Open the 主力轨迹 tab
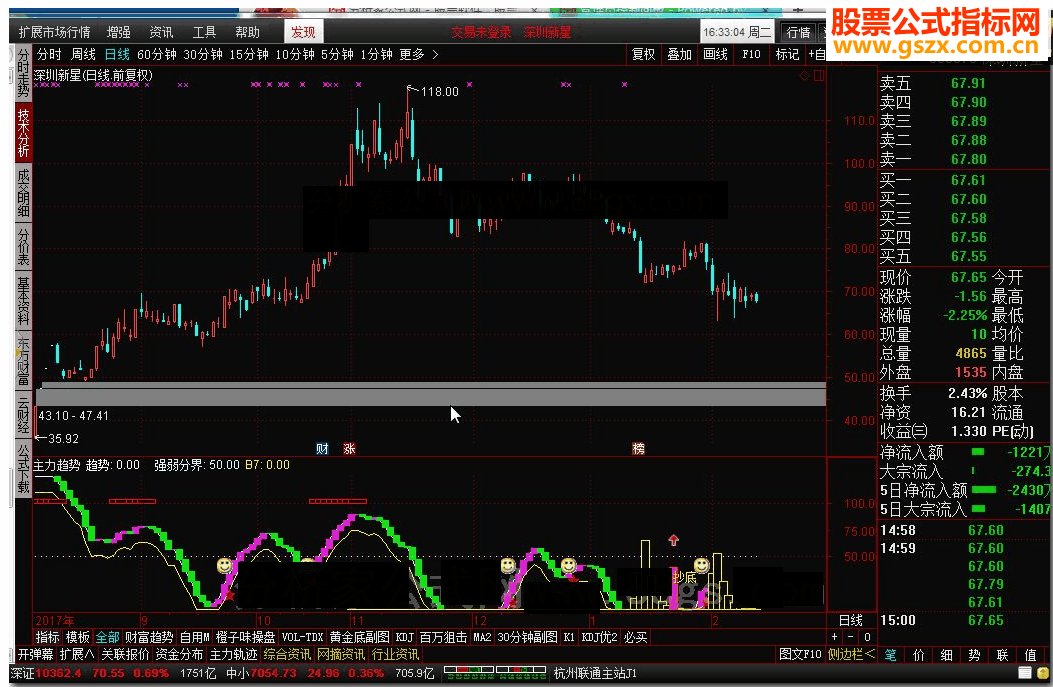This screenshot has width=1053, height=687. point(233,655)
